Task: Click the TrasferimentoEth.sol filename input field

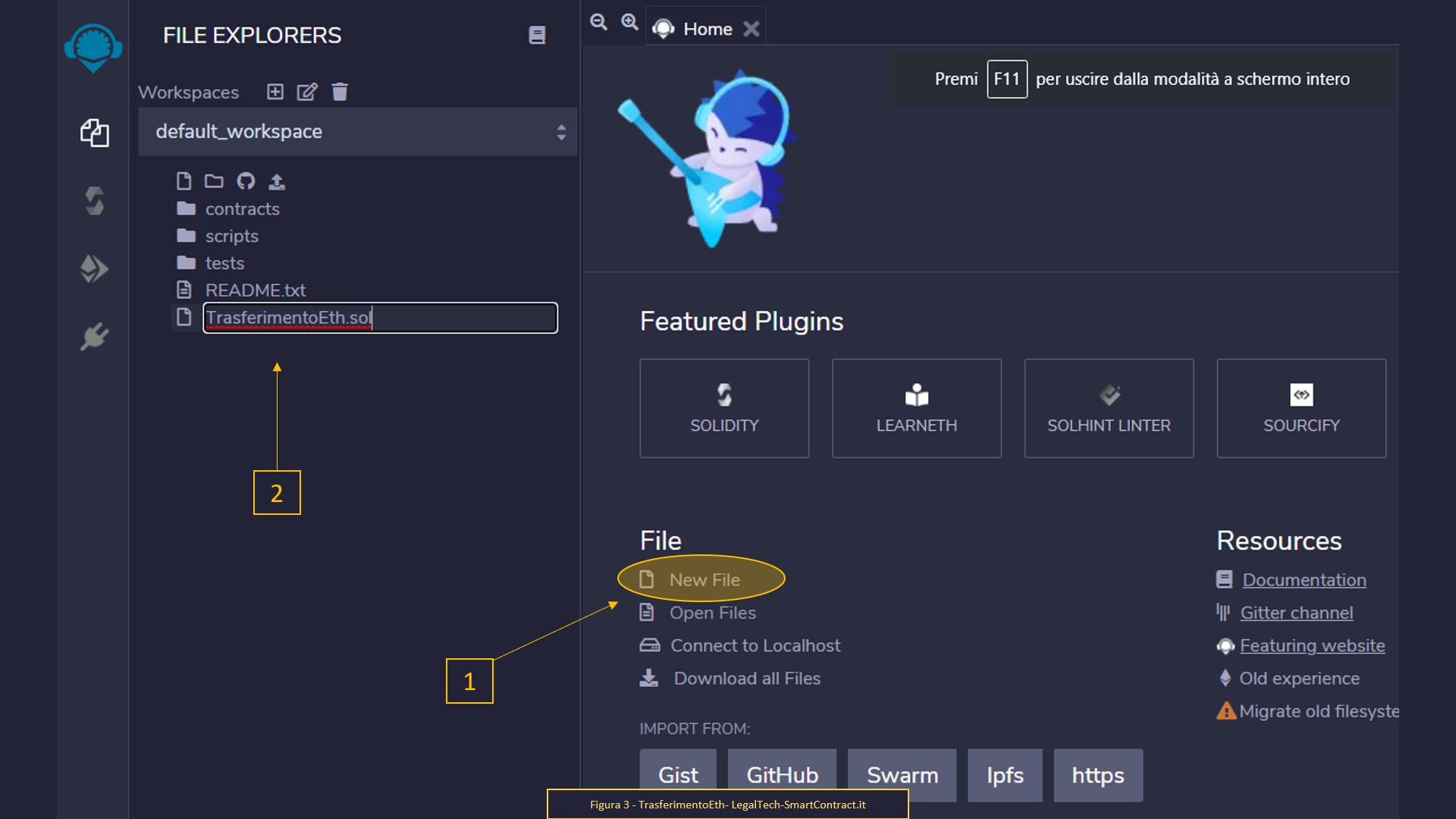Action: pyautogui.click(x=380, y=318)
